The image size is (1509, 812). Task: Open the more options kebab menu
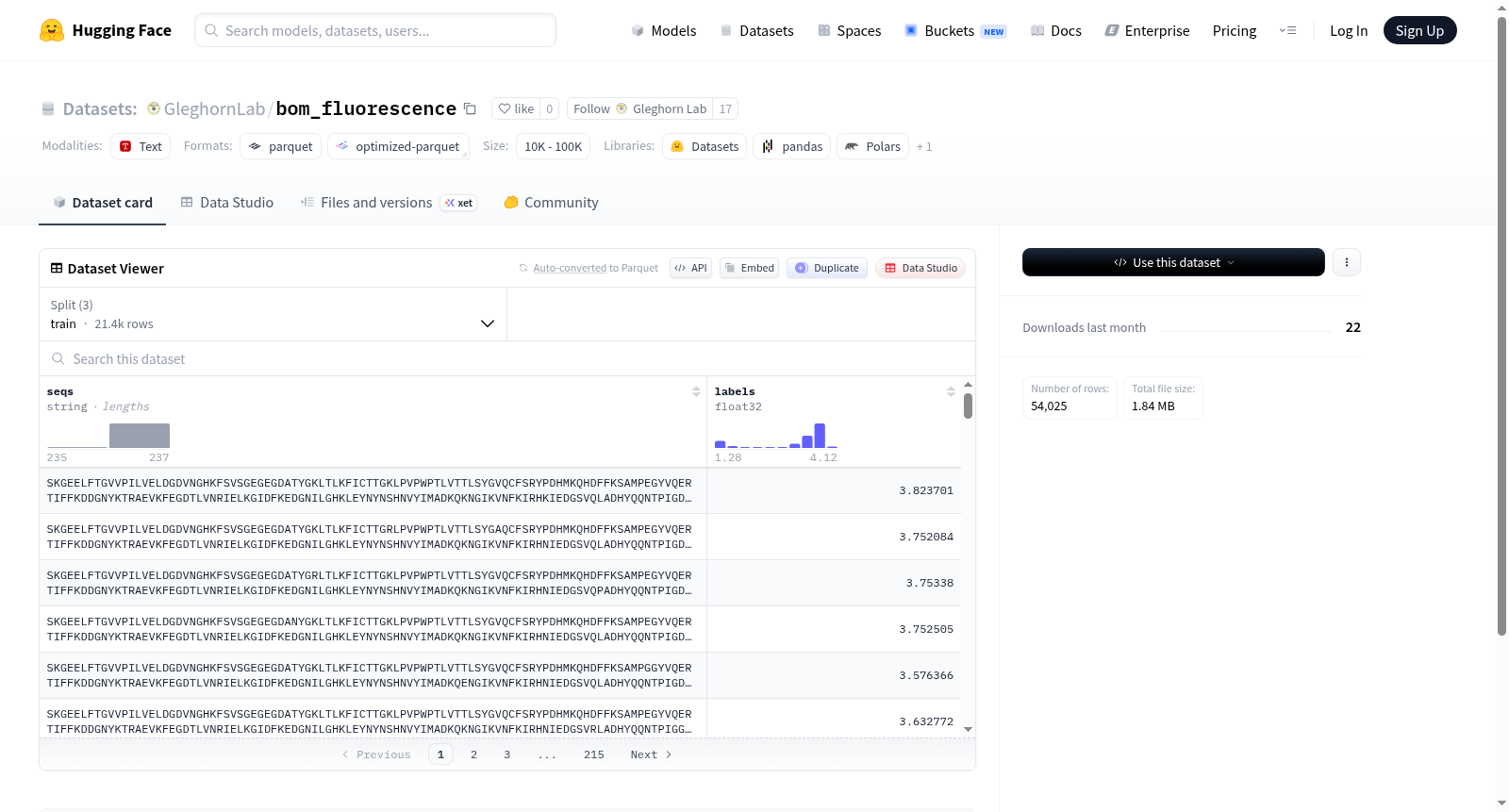pos(1347,262)
